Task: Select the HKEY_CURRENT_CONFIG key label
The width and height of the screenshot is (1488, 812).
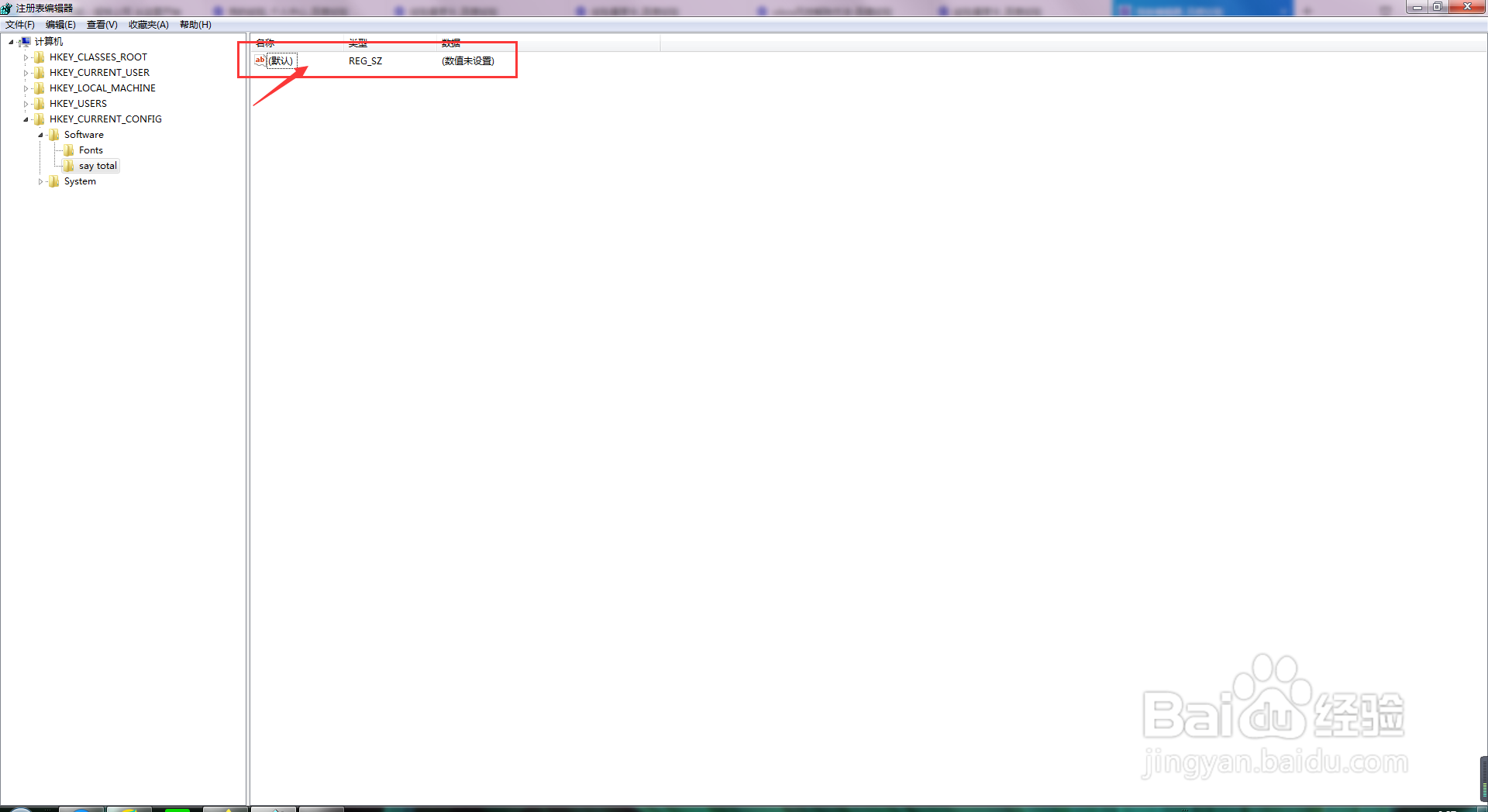Action: [x=105, y=119]
